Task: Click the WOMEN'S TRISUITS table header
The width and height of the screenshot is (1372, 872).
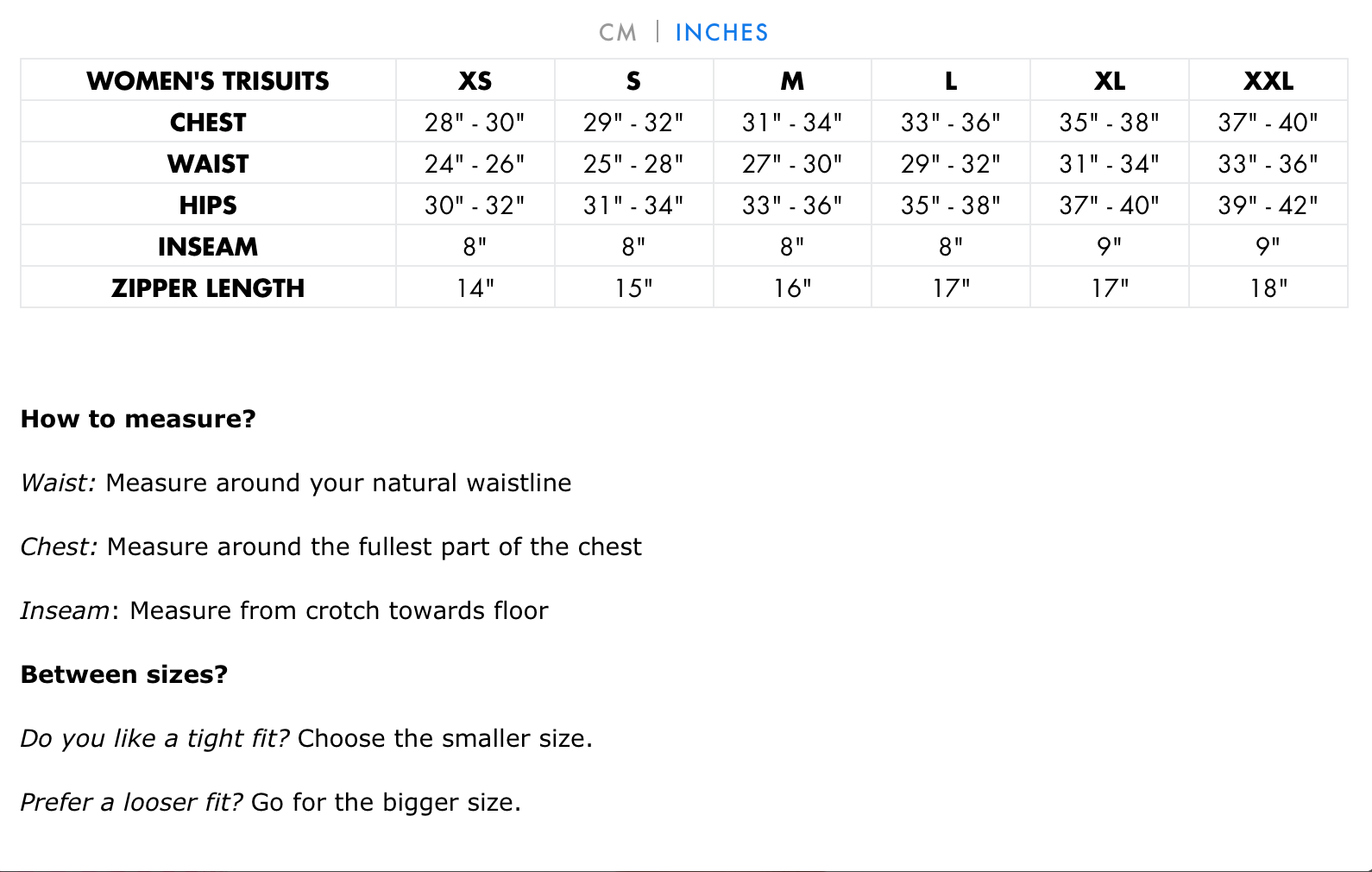Action: click(x=208, y=80)
